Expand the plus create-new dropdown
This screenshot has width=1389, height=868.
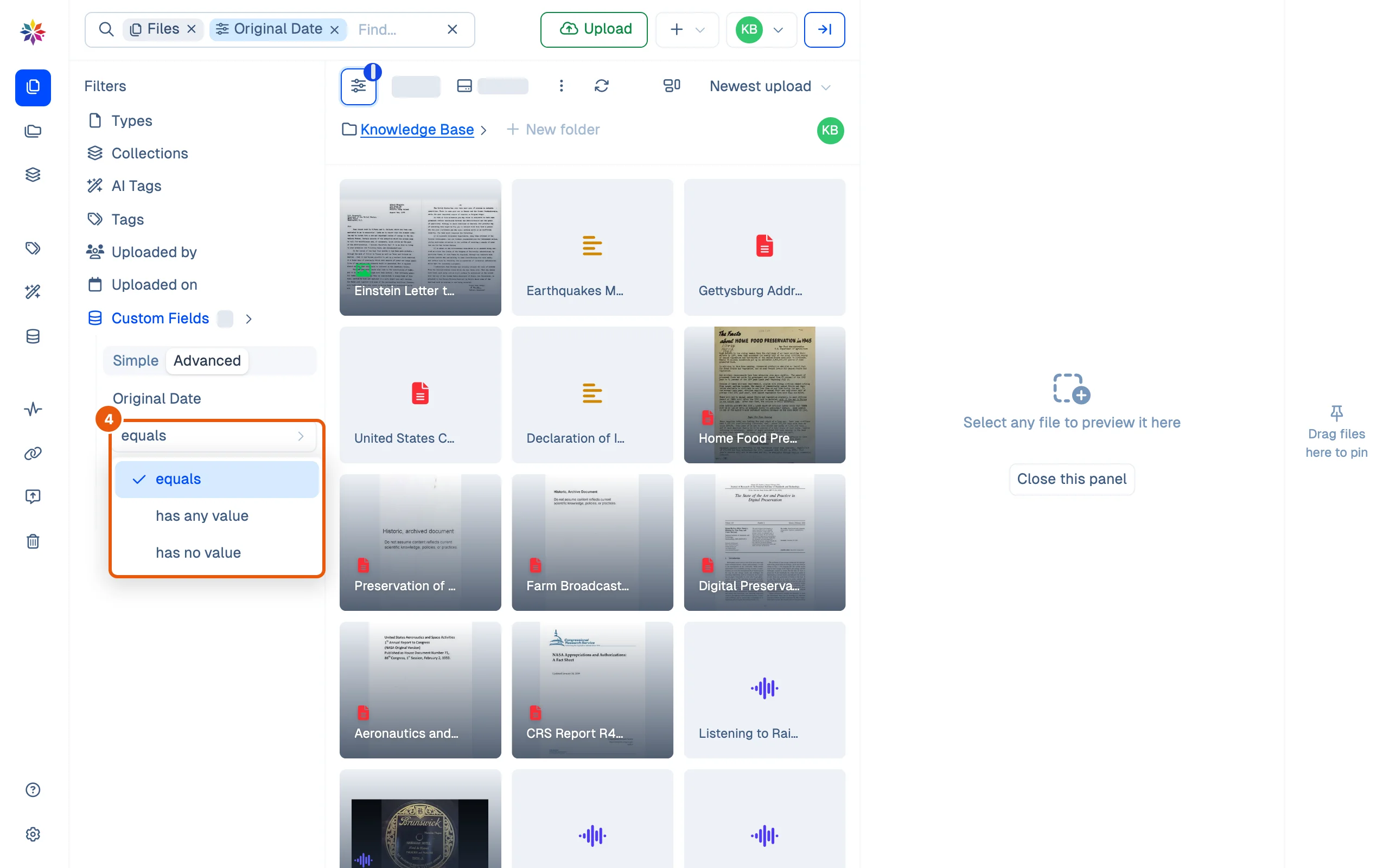click(687, 29)
